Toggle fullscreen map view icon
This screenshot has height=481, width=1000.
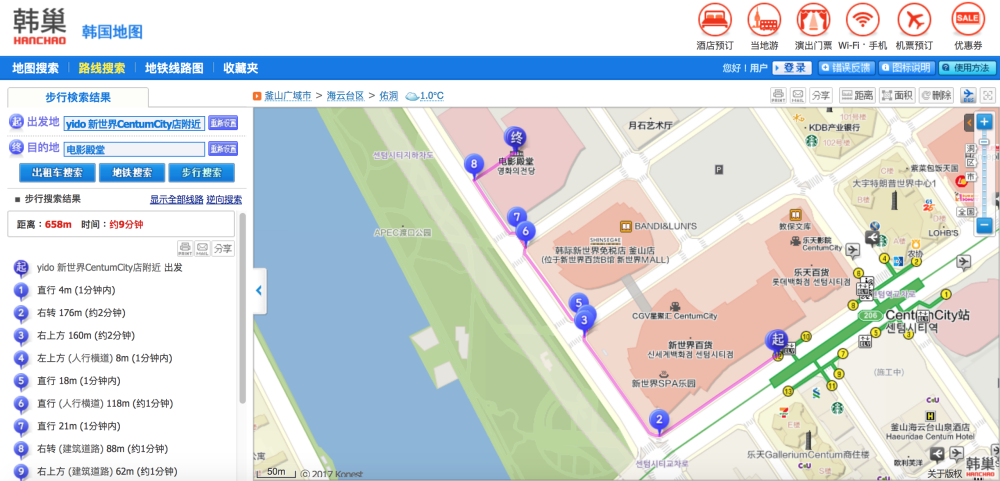click(x=987, y=96)
